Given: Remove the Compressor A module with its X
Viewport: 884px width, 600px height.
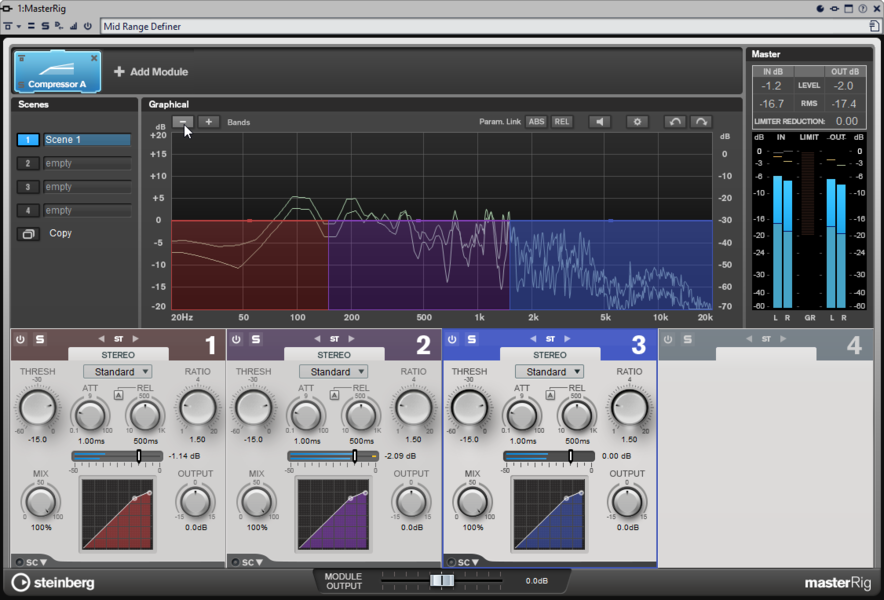Looking at the screenshot, I should [94, 58].
